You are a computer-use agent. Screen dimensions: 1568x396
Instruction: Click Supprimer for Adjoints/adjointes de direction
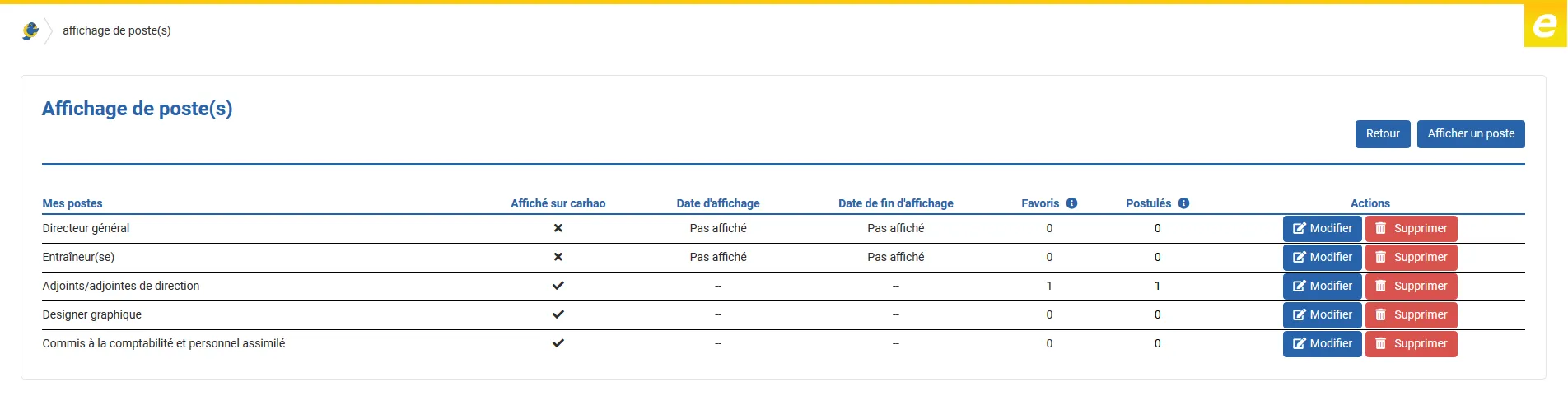point(1412,287)
